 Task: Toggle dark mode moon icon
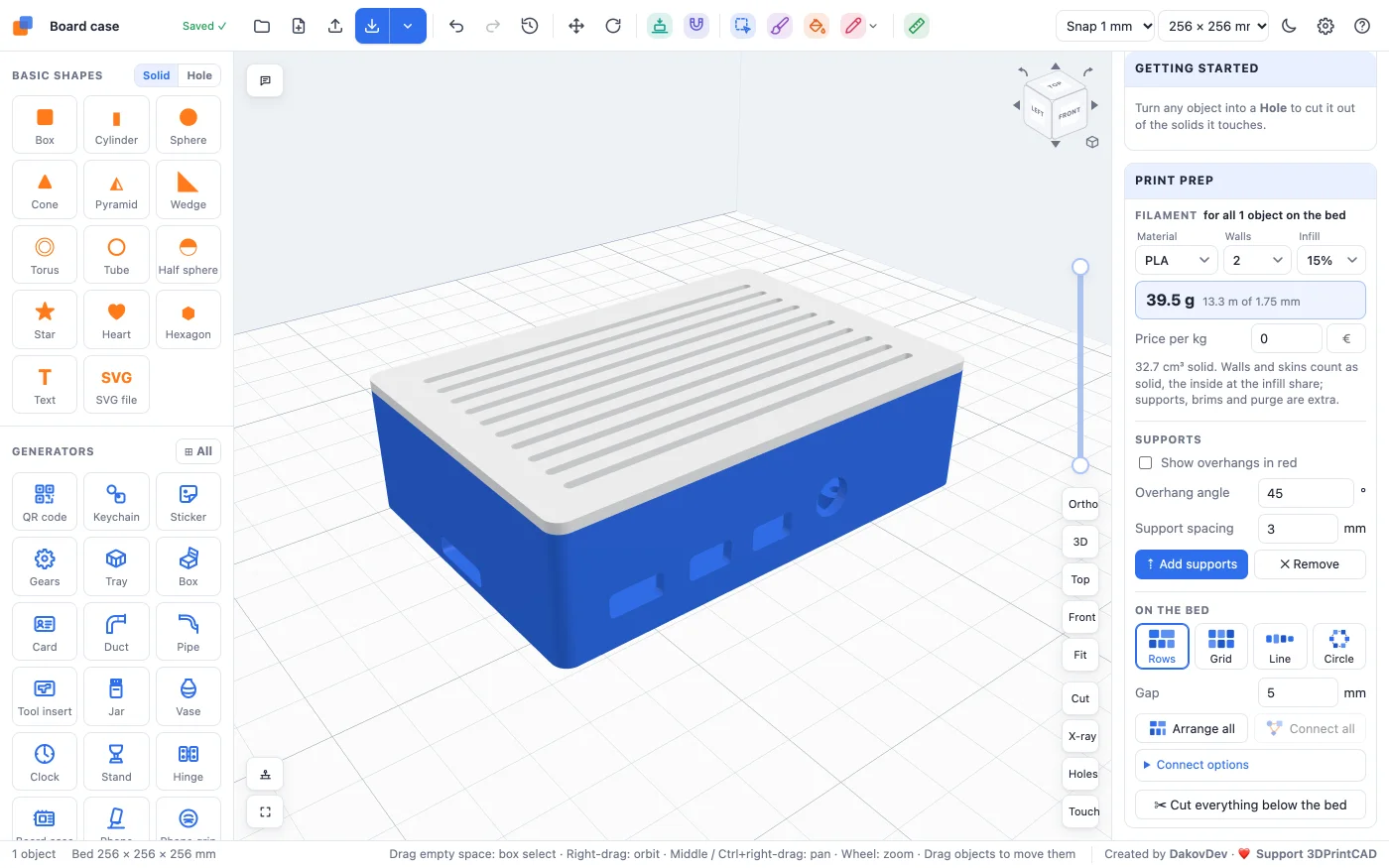click(x=1289, y=26)
